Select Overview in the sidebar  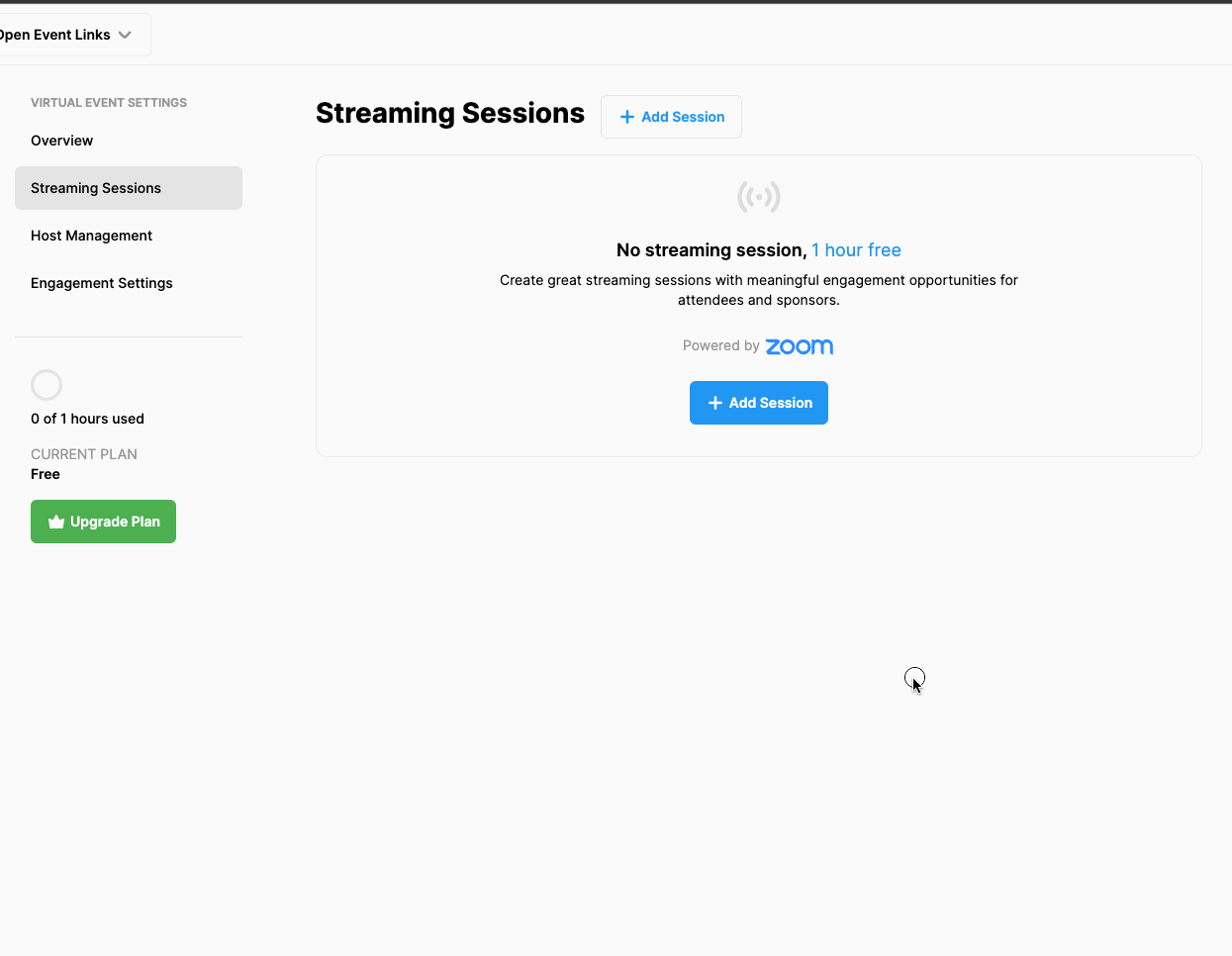(61, 141)
